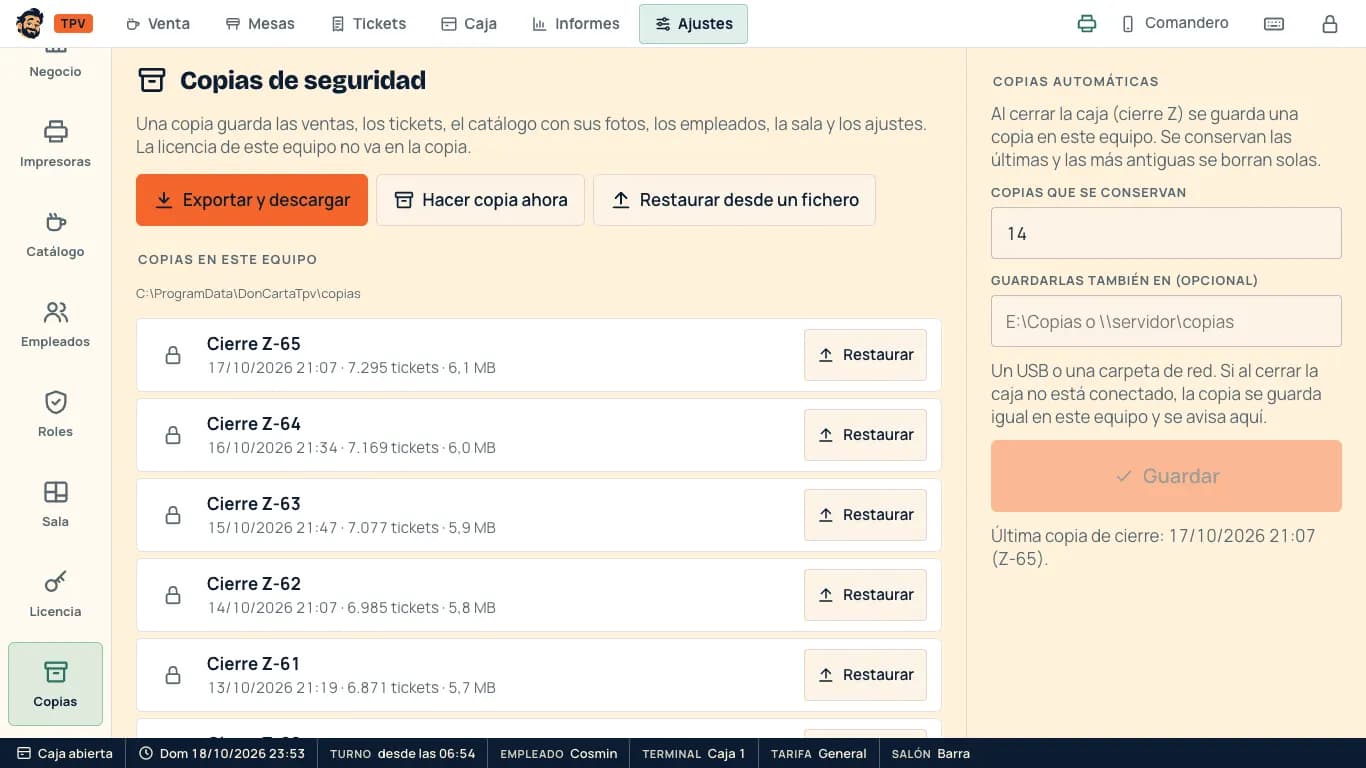The height and width of the screenshot is (768, 1366).
Task: Click Restaurar desde un fichero
Action: [x=735, y=200]
